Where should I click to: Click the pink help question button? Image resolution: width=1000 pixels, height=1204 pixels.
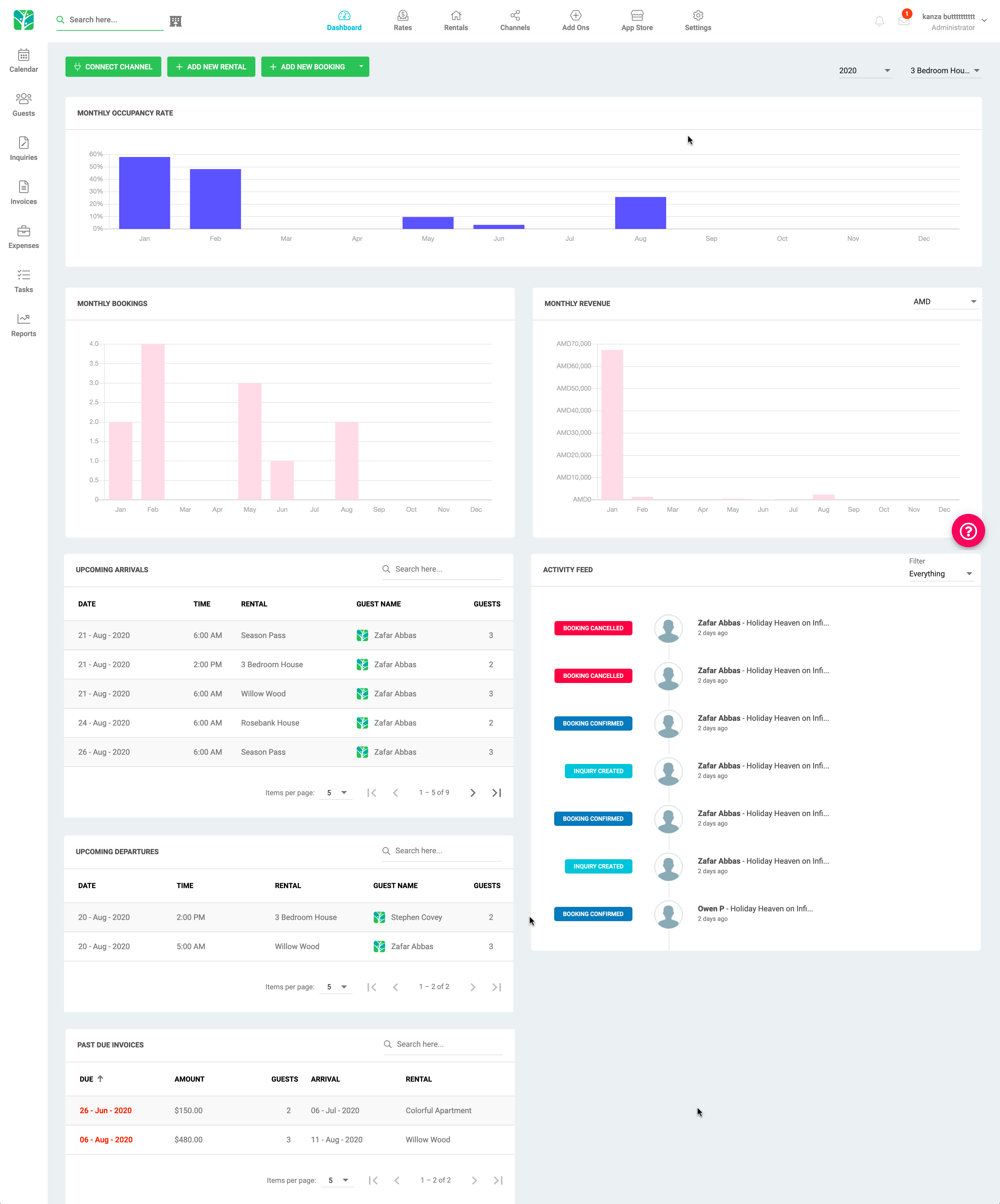(968, 531)
